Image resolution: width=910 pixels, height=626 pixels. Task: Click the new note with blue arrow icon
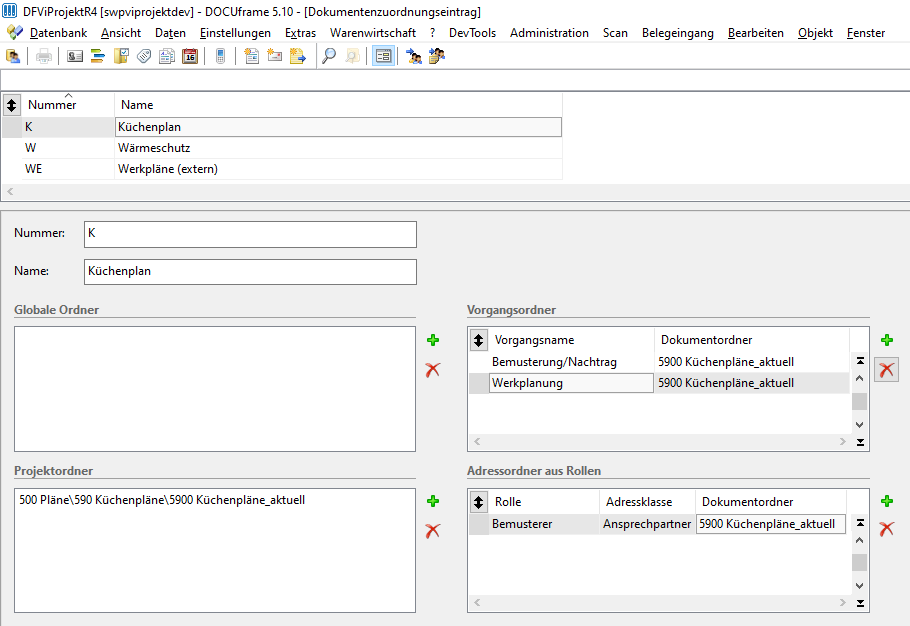tap(298, 56)
